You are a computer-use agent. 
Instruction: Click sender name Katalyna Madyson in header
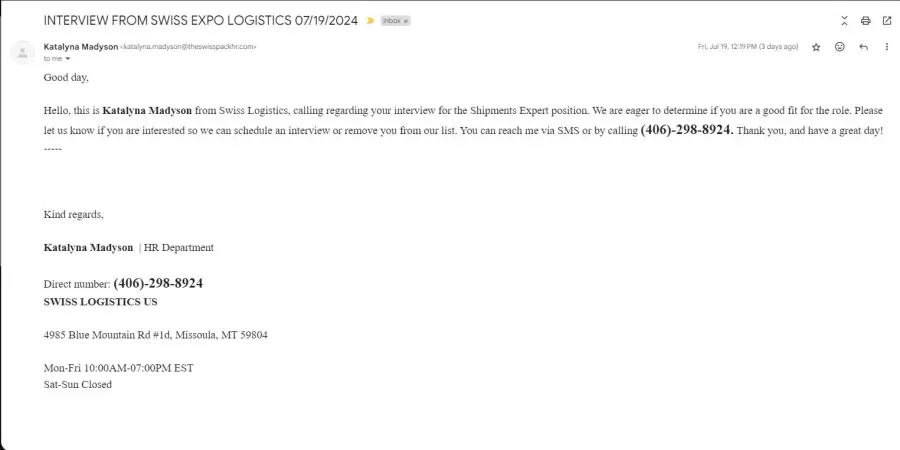point(81,46)
